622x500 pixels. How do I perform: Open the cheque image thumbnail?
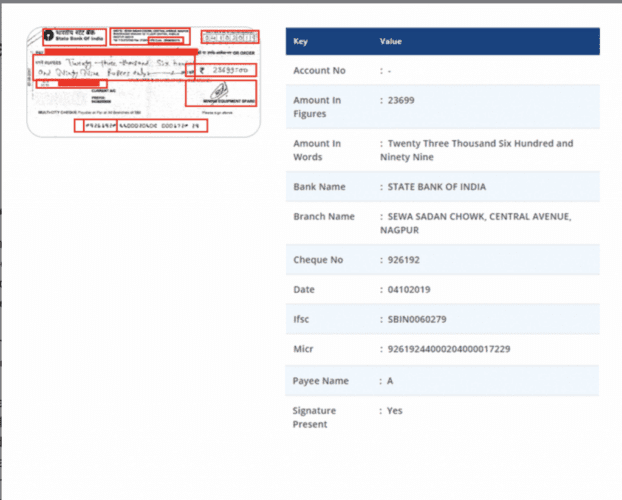[x=145, y=80]
